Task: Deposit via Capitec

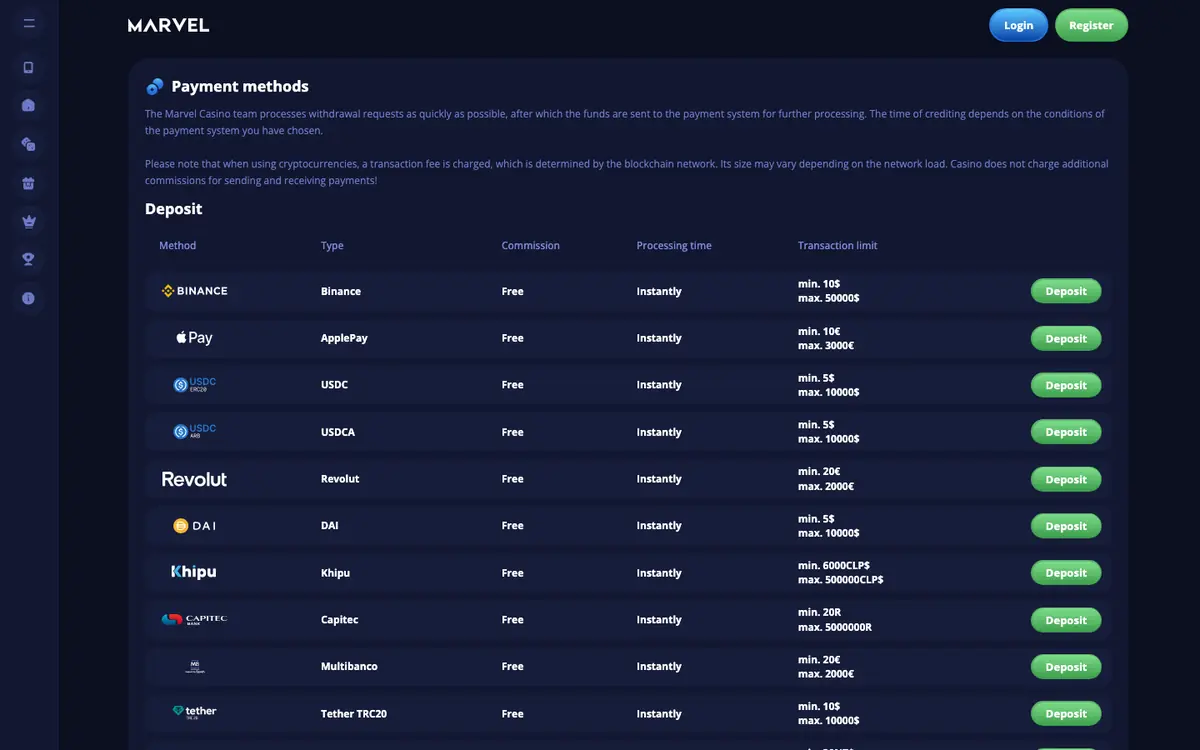Action: (x=1066, y=620)
